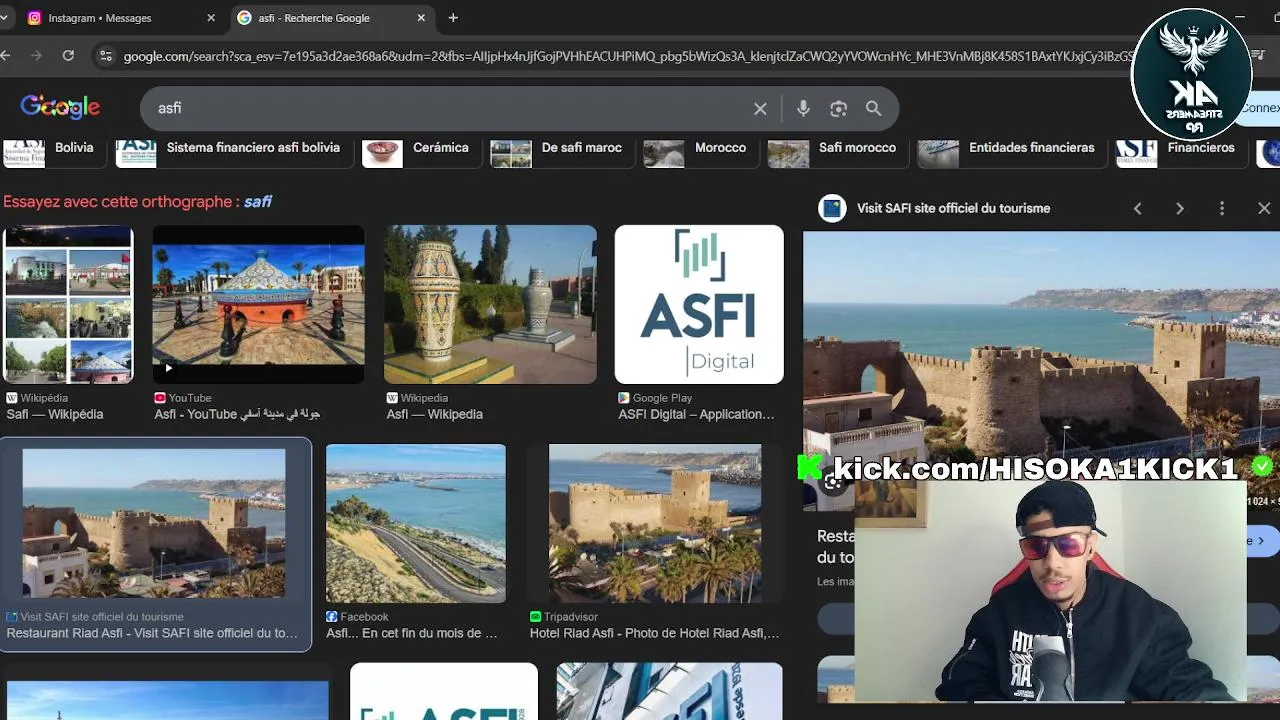Click Visit SAFI site officiel du tourisme header
1280x720 pixels.
point(953,208)
